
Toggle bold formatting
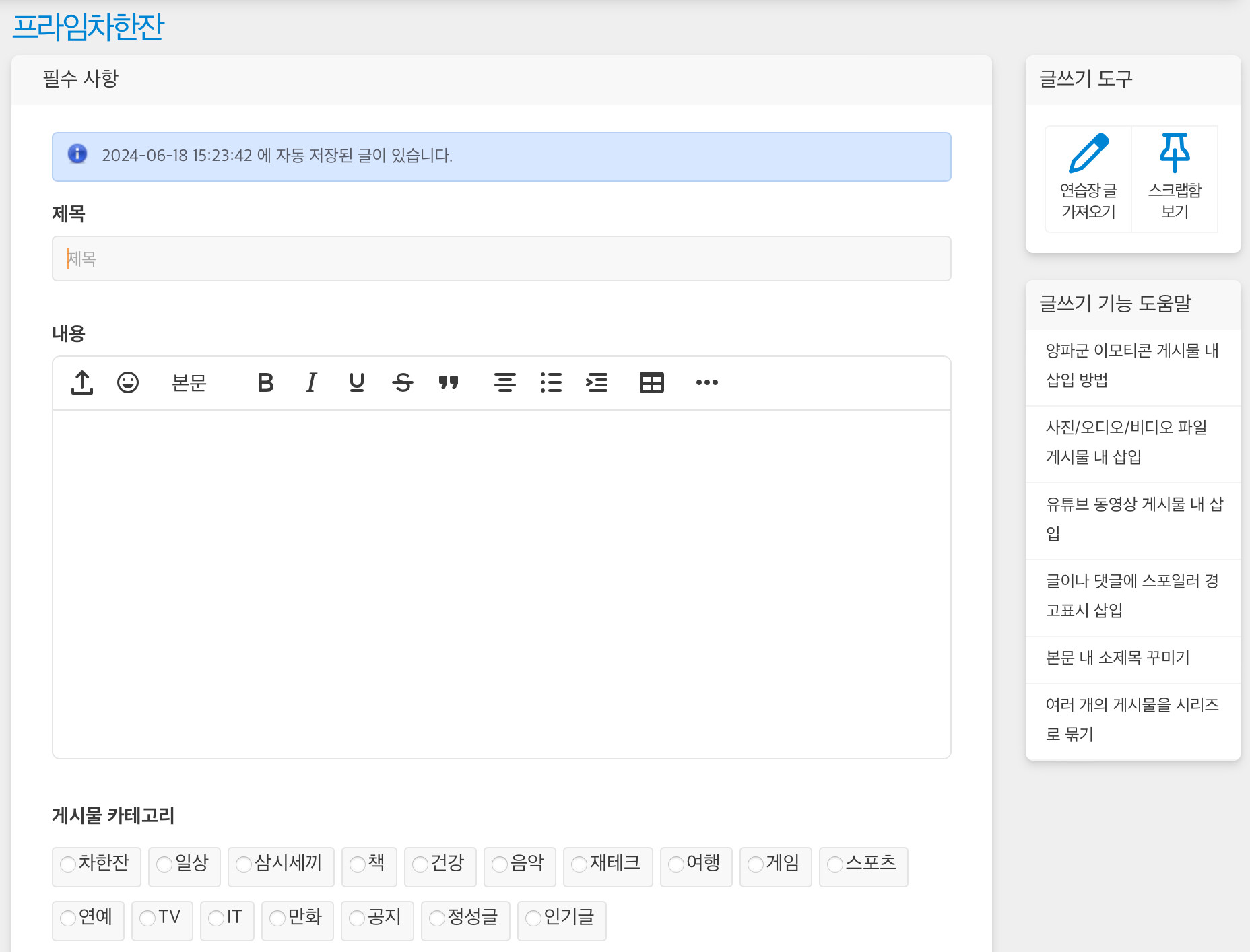(x=265, y=382)
